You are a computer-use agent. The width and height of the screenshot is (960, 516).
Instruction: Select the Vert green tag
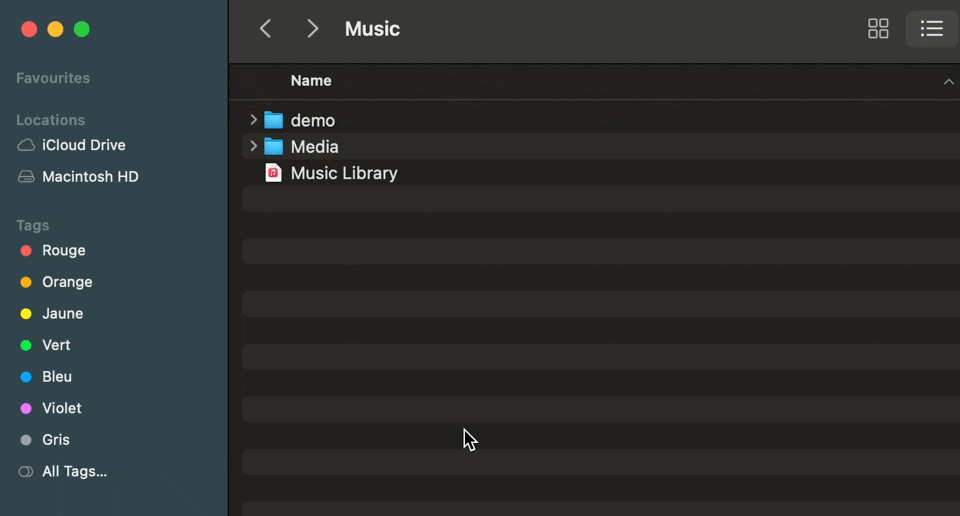pos(56,345)
